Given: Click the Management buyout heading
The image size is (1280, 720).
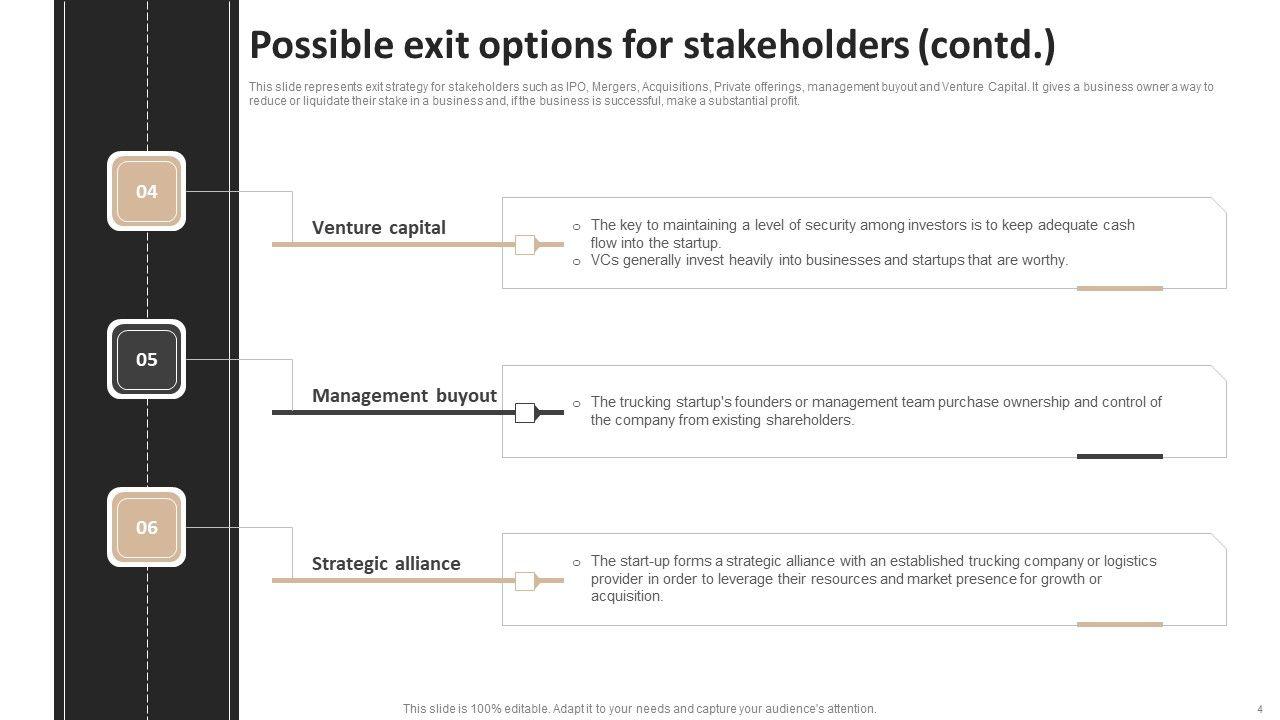Looking at the screenshot, I should (x=404, y=395).
